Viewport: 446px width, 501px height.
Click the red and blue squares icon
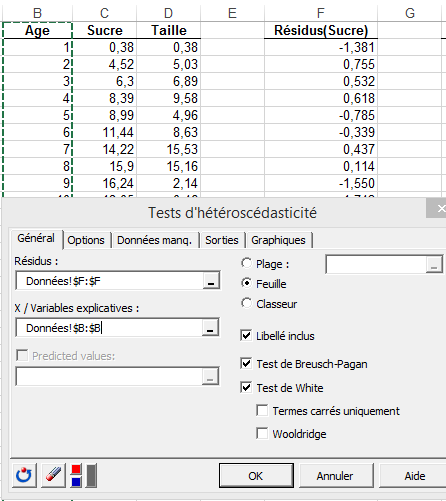pyautogui.click(x=76, y=475)
